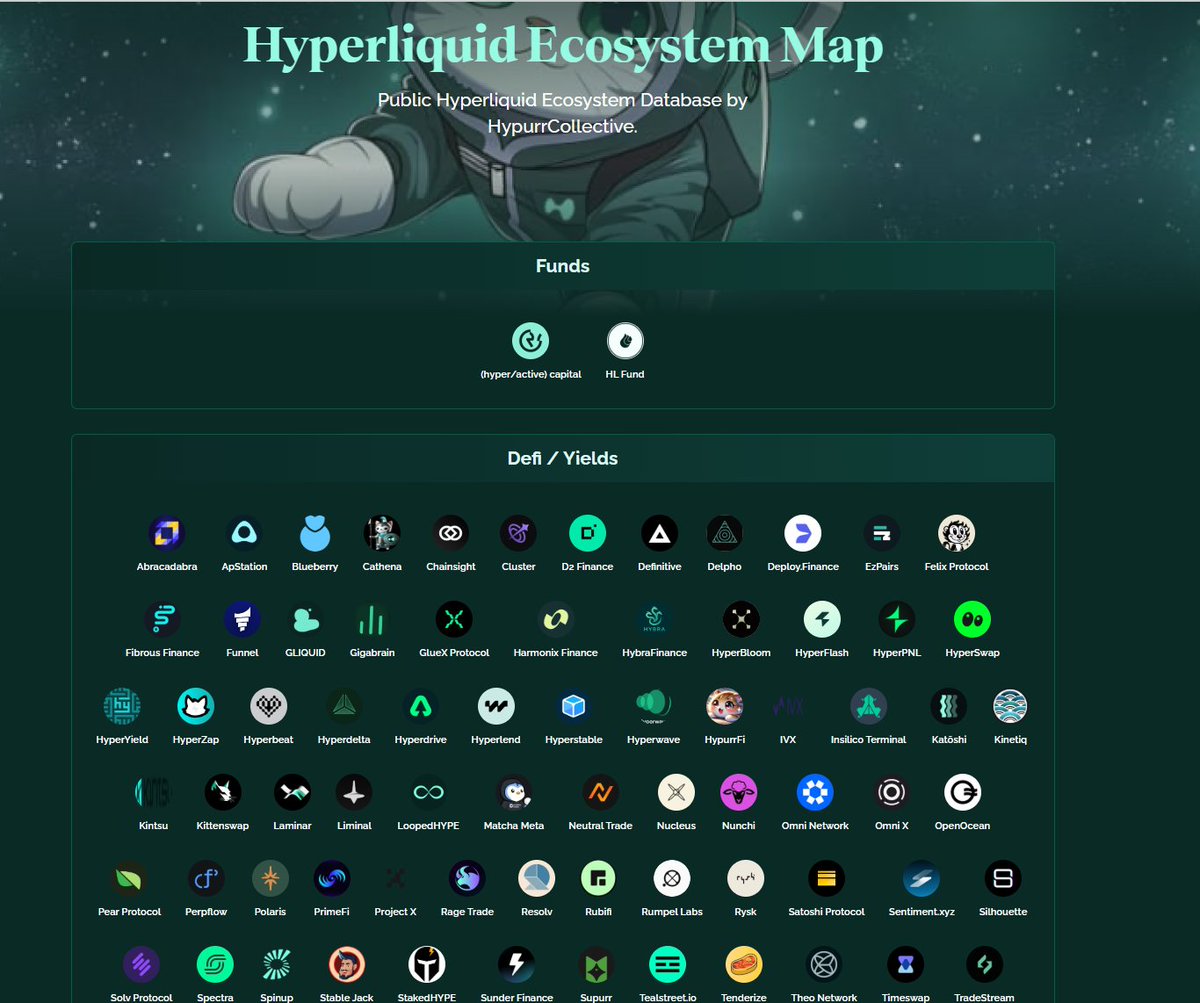1200x1003 pixels.
Task: Select the IVX project icon
Action: point(788,707)
